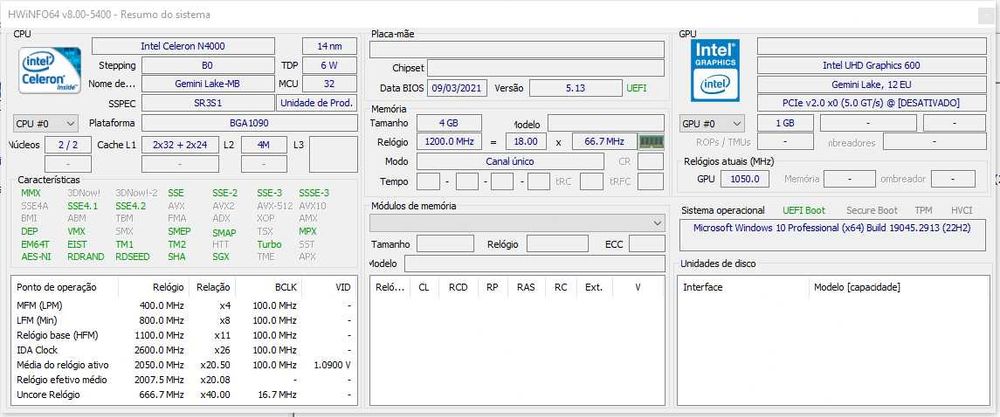Viewport: 1000px width, 417px height.
Task: Click the BIOS date 09/03/2021 field
Action: (x=457, y=88)
